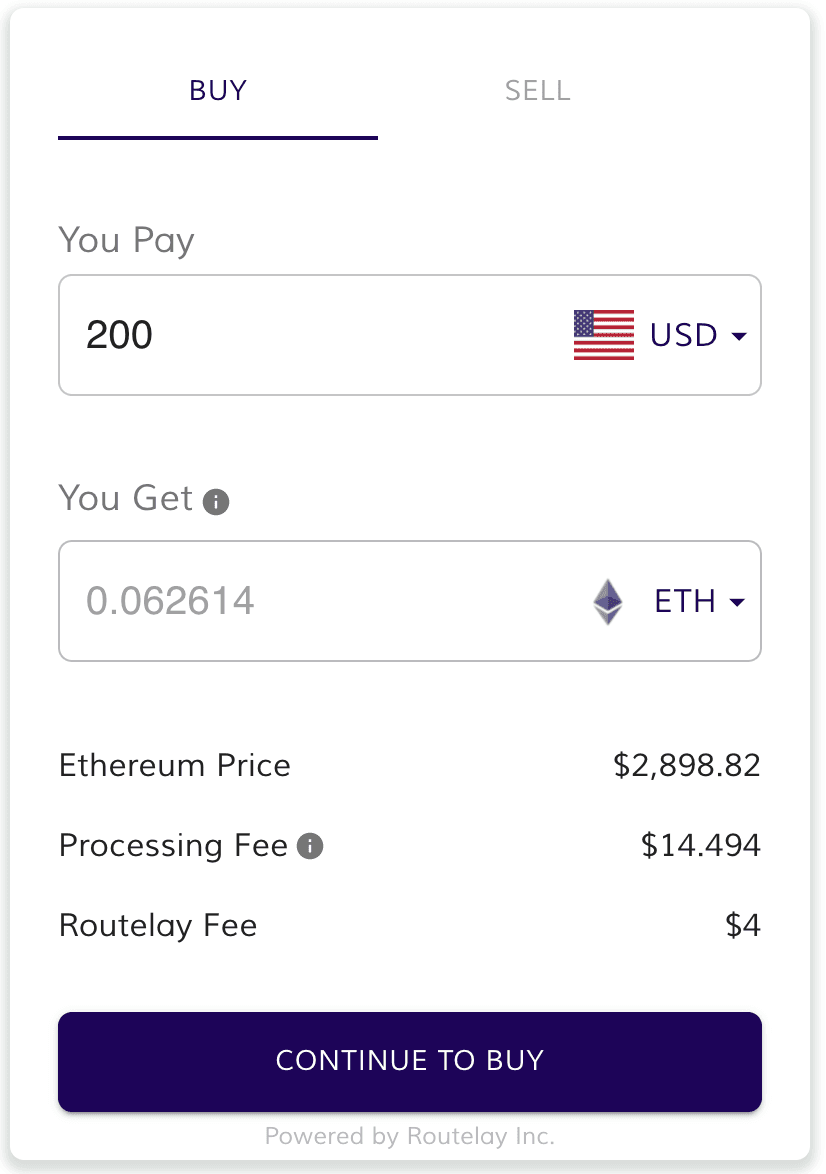The width and height of the screenshot is (826, 1174).
Task: Open the USD currency dropdown arrow
Action: coord(740,336)
